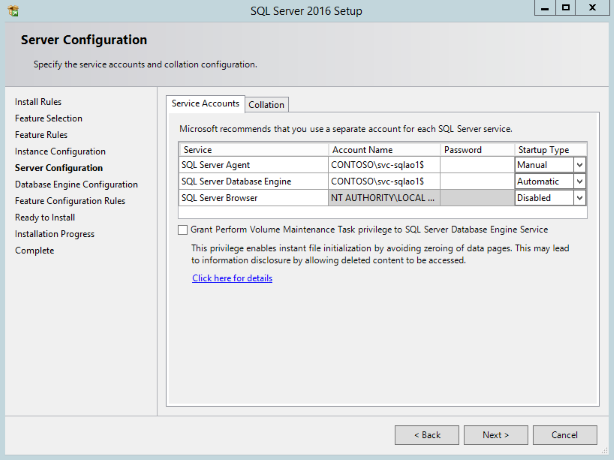Screen dimensions: 614x460
Task: Click the Ready to Install step
Action: tap(45, 217)
